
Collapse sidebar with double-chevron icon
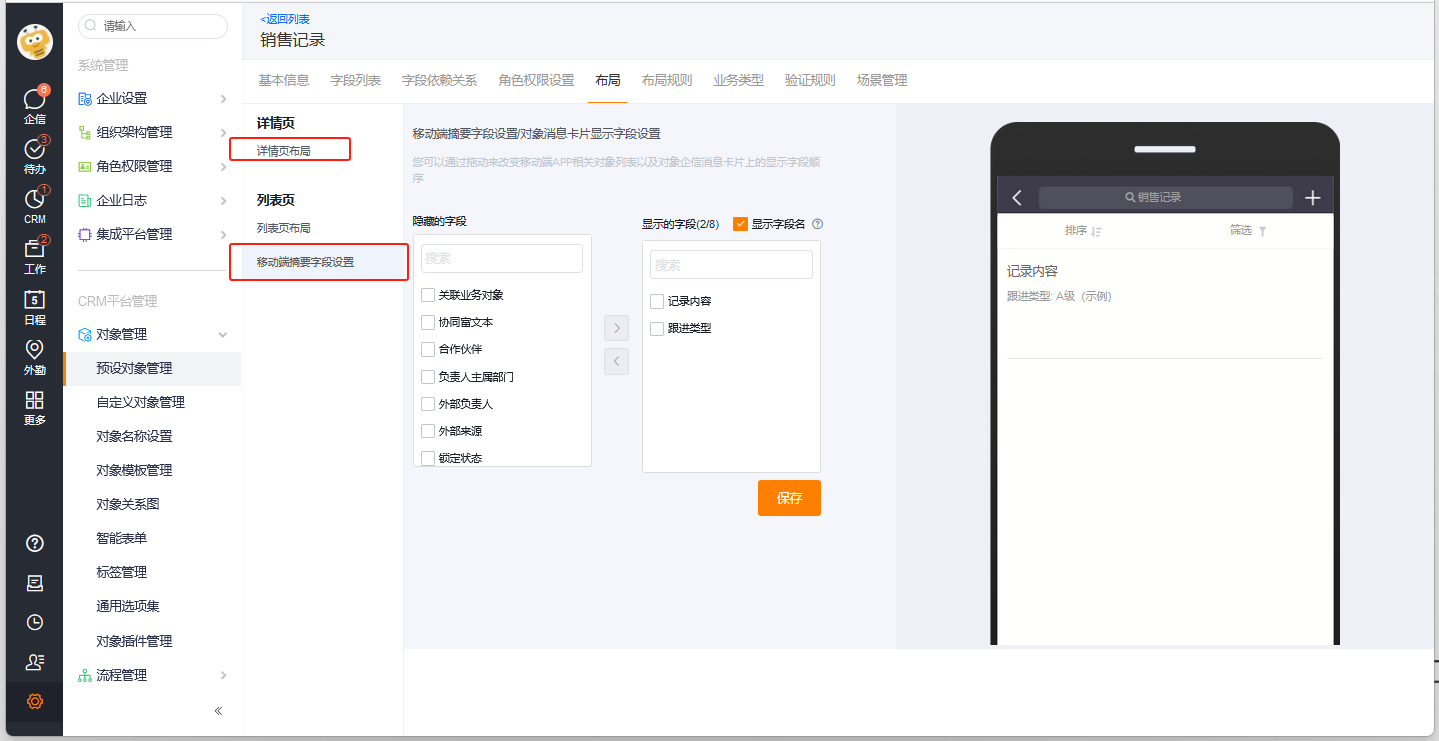(218, 711)
